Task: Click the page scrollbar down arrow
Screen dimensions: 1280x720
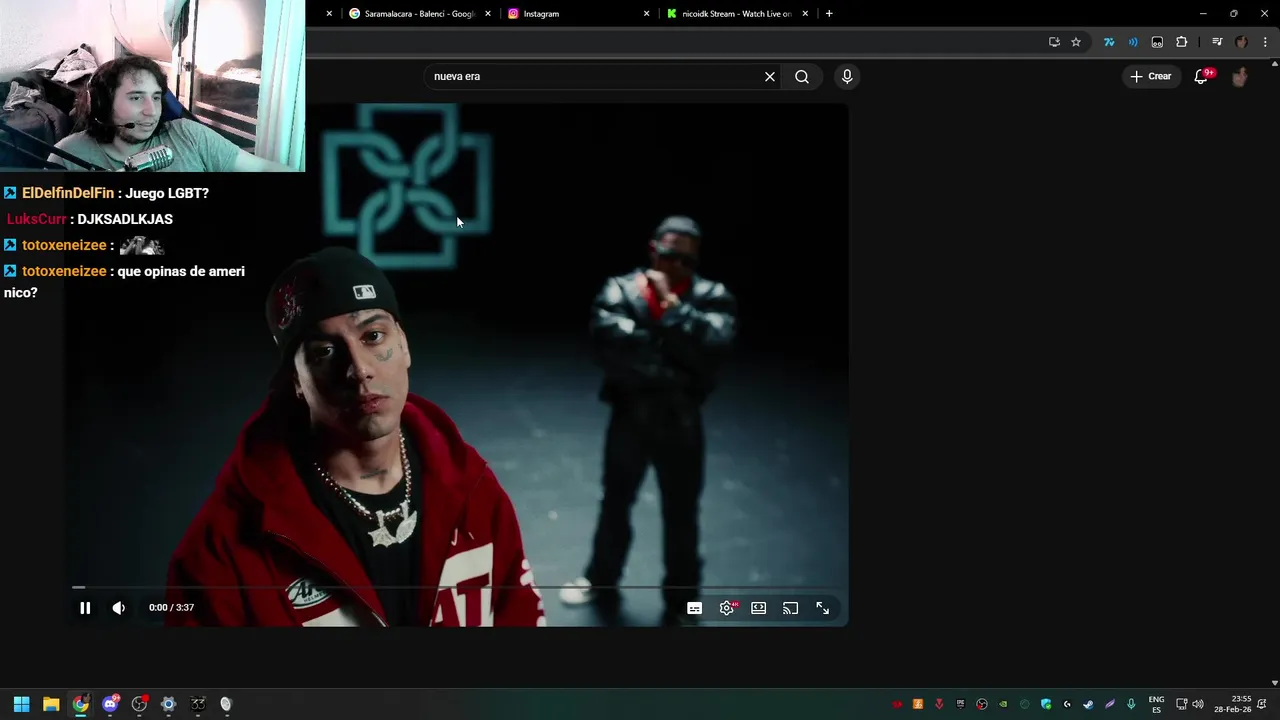Action: [1274, 683]
